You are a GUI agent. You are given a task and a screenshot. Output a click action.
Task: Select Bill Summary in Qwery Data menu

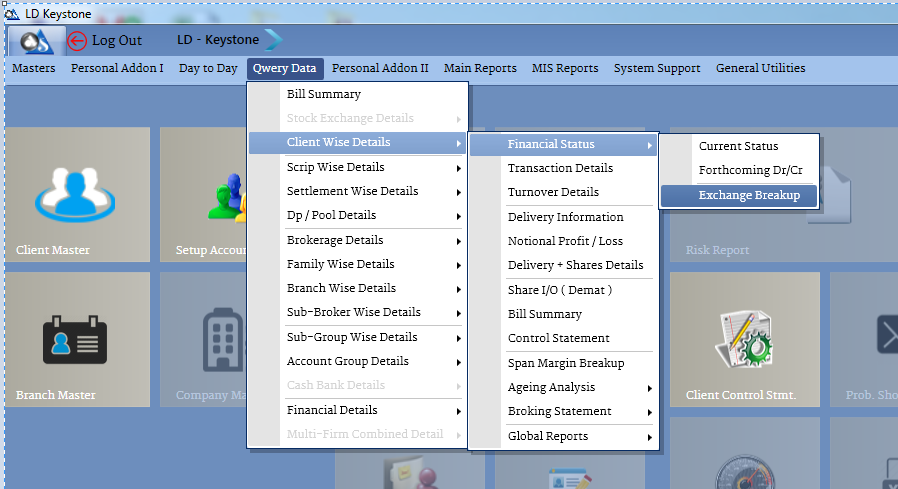323,94
